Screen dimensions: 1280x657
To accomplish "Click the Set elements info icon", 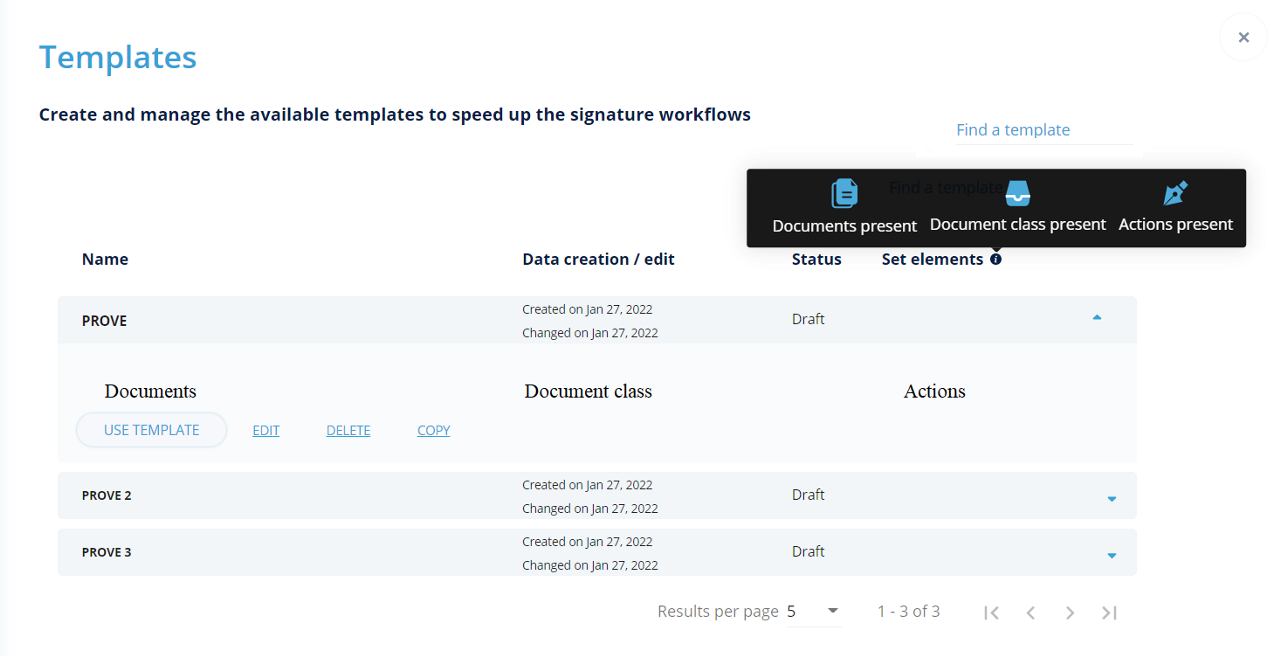I will pos(996,260).
